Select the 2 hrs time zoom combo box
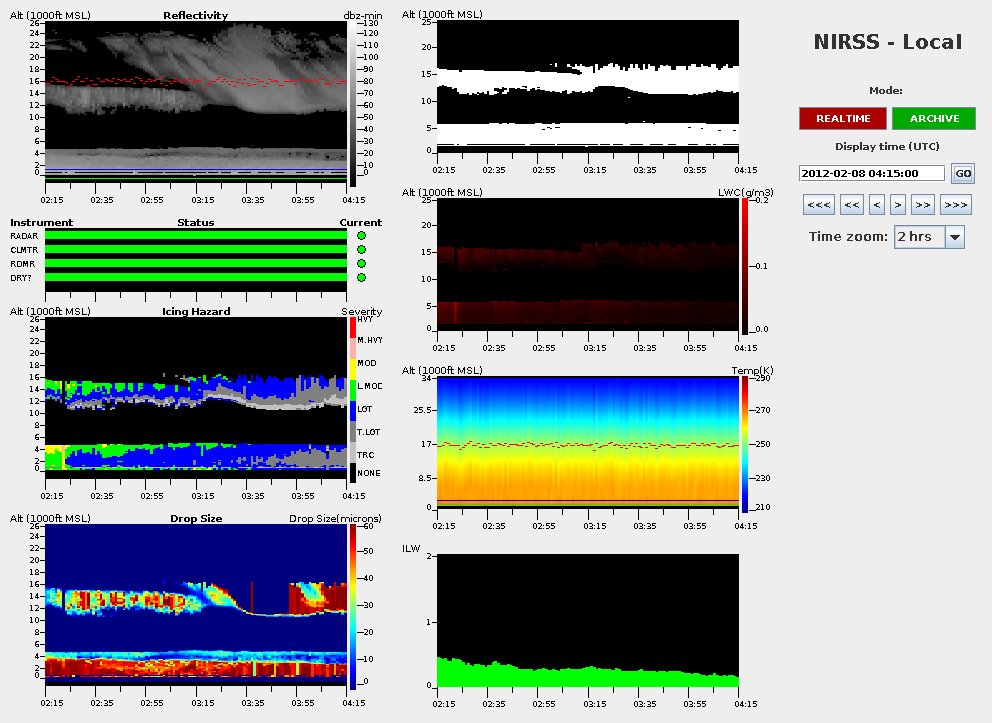Screen dimensions: 992x723 pos(918,237)
